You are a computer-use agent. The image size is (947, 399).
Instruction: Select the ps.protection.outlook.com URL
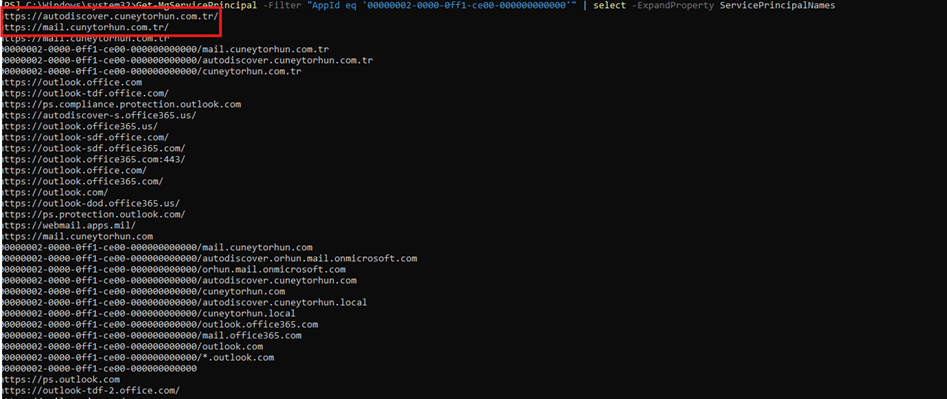(94, 214)
